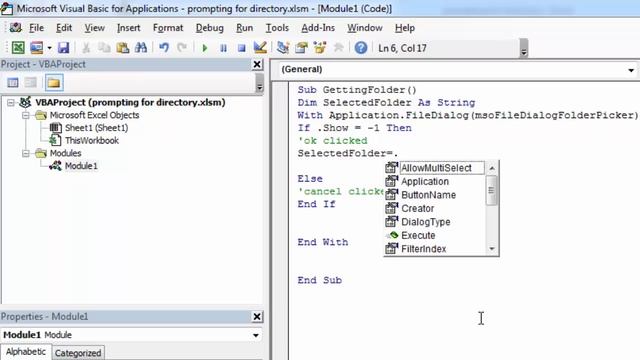Switch to Alphabetic properties tab

tap(26, 352)
